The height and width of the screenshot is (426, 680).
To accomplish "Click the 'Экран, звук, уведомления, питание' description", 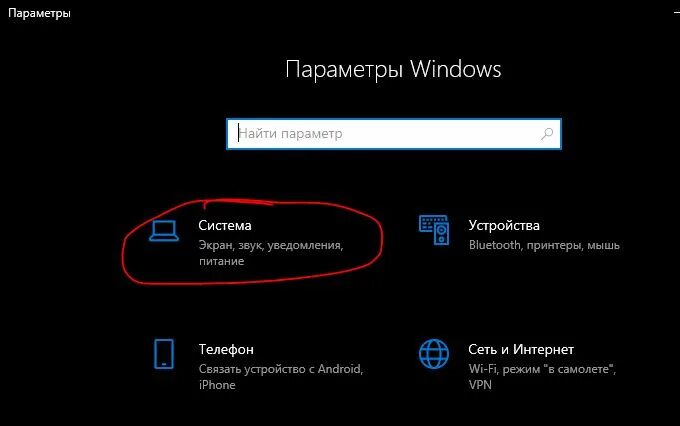I will (271, 253).
